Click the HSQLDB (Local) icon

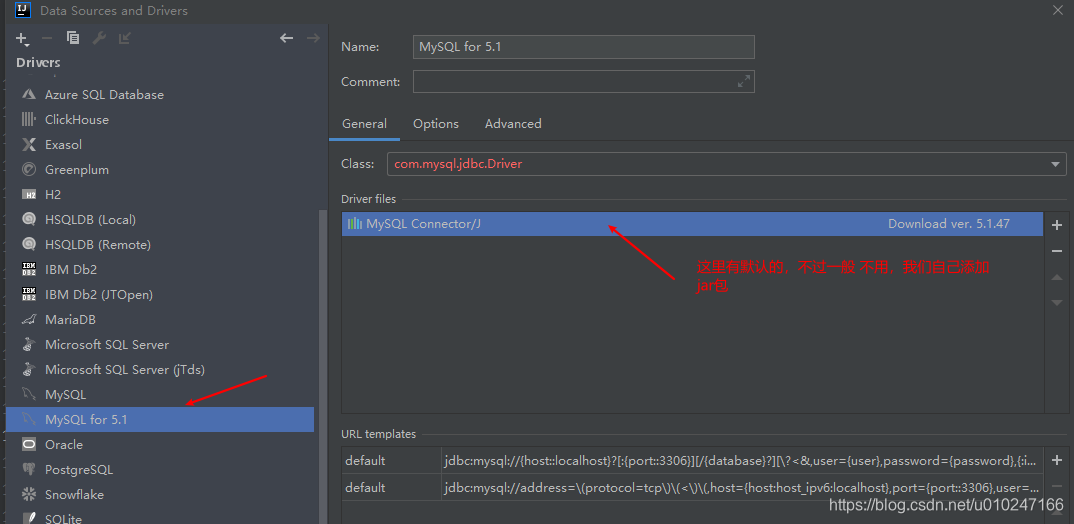click(29, 219)
